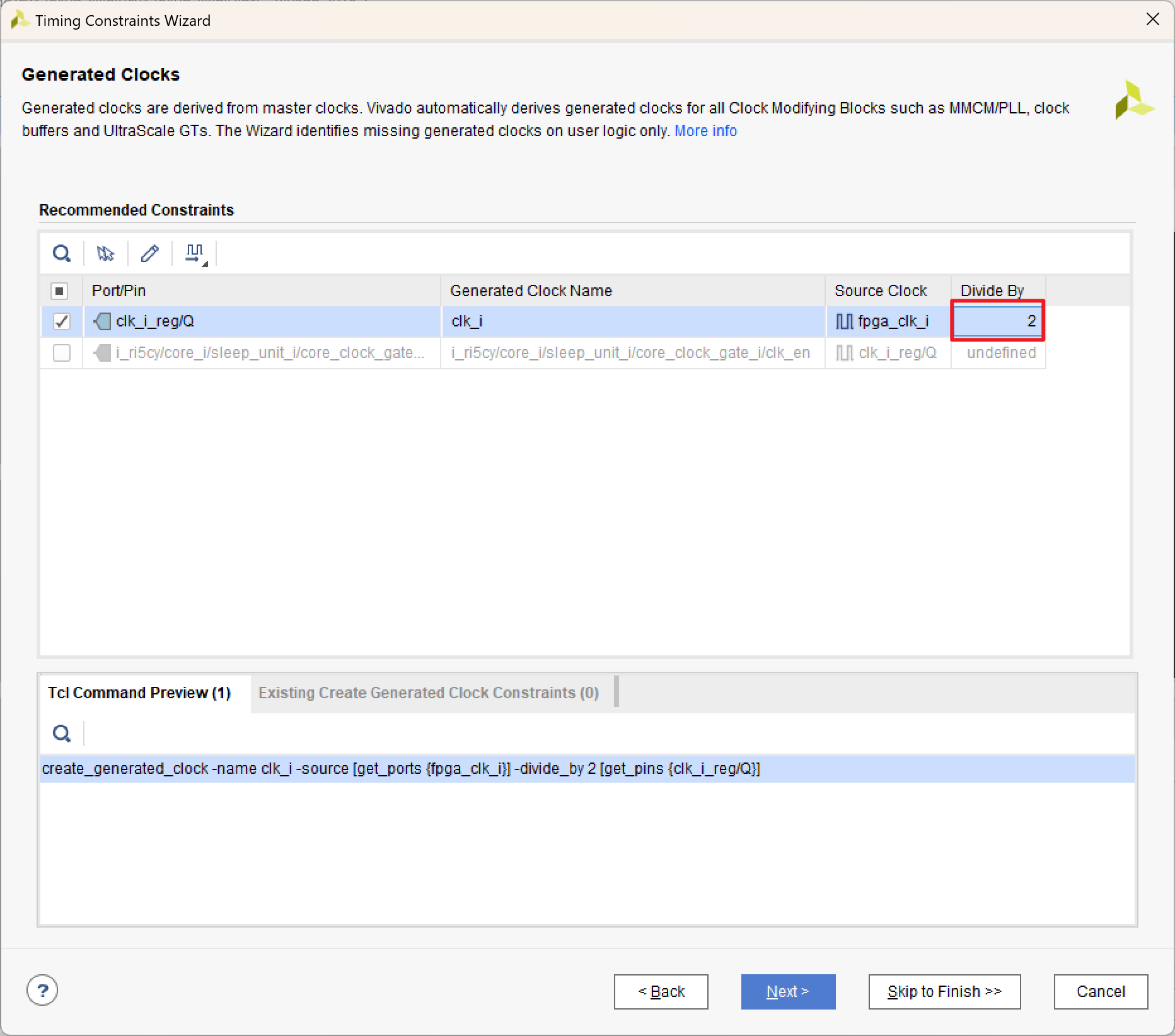Click the search icon in Tcl Command Preview
1175x1036 pixels.
[62, 734]
